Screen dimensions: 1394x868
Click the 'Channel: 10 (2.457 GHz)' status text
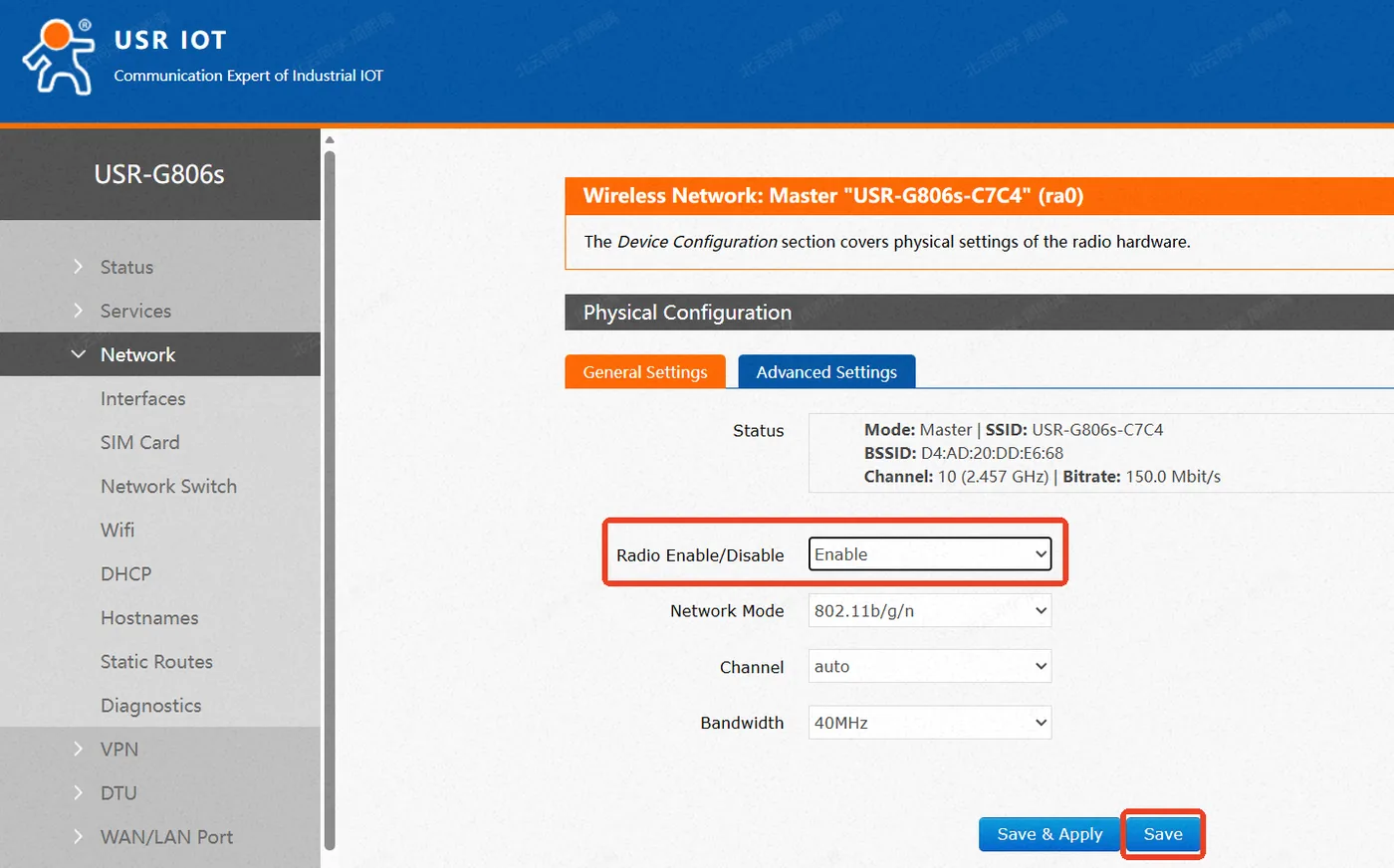[956, 477]
